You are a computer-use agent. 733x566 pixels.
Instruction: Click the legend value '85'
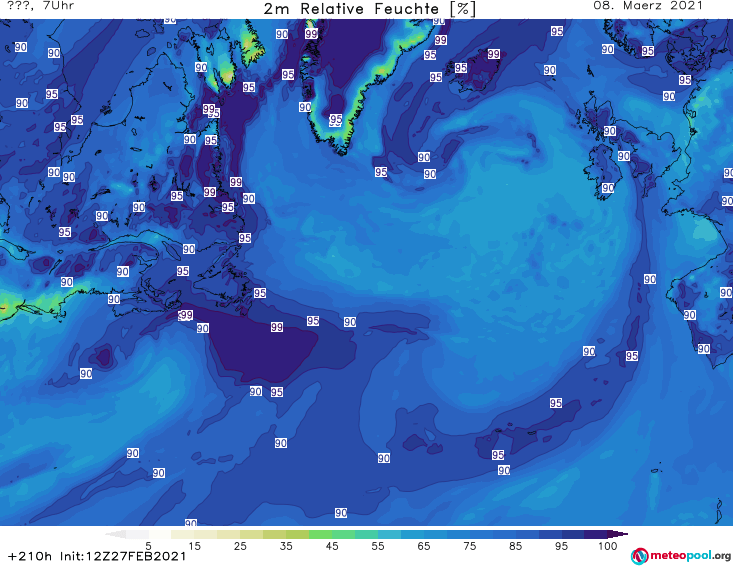pyautogui.click(x=516, y=546)
